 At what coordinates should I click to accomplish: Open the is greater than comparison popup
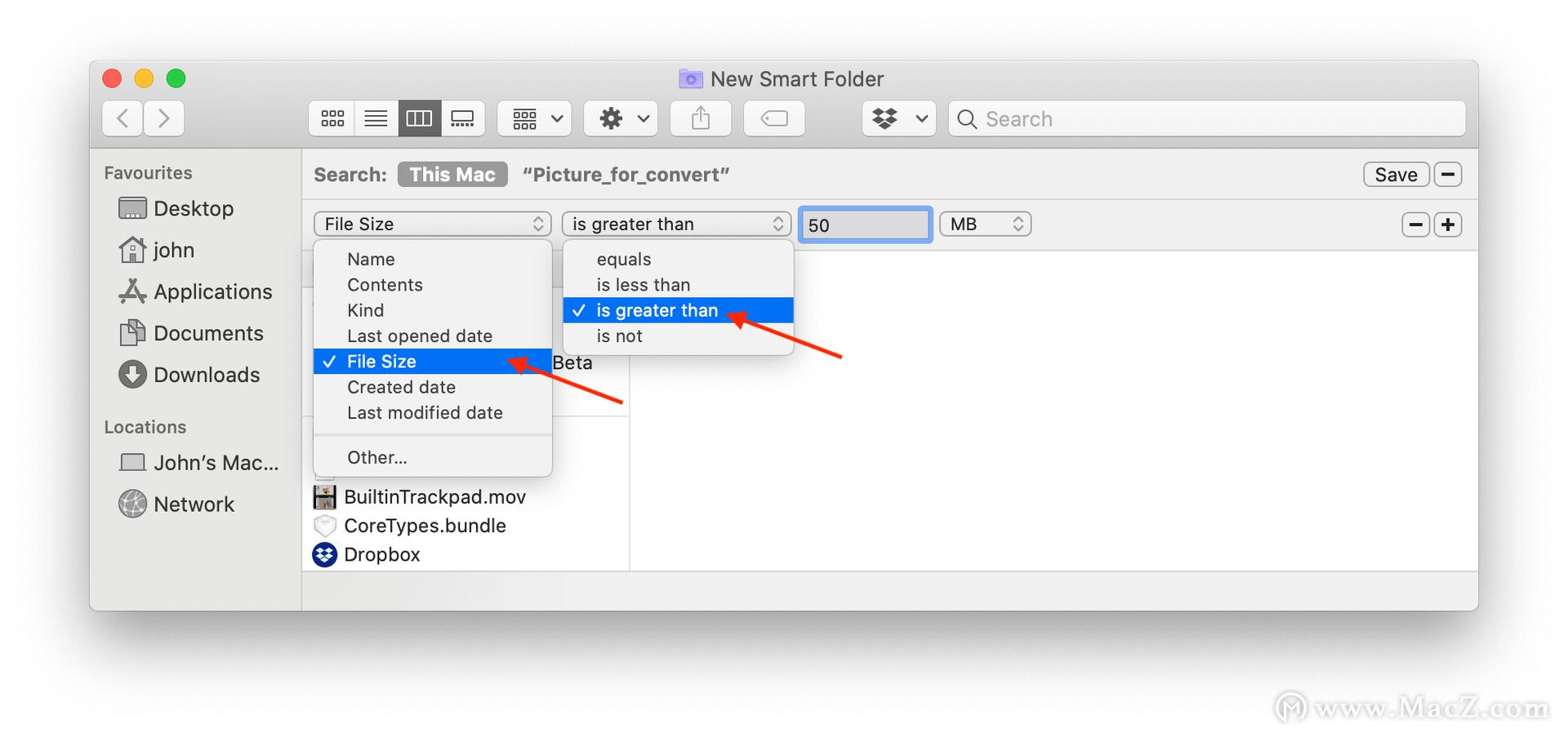676,224
